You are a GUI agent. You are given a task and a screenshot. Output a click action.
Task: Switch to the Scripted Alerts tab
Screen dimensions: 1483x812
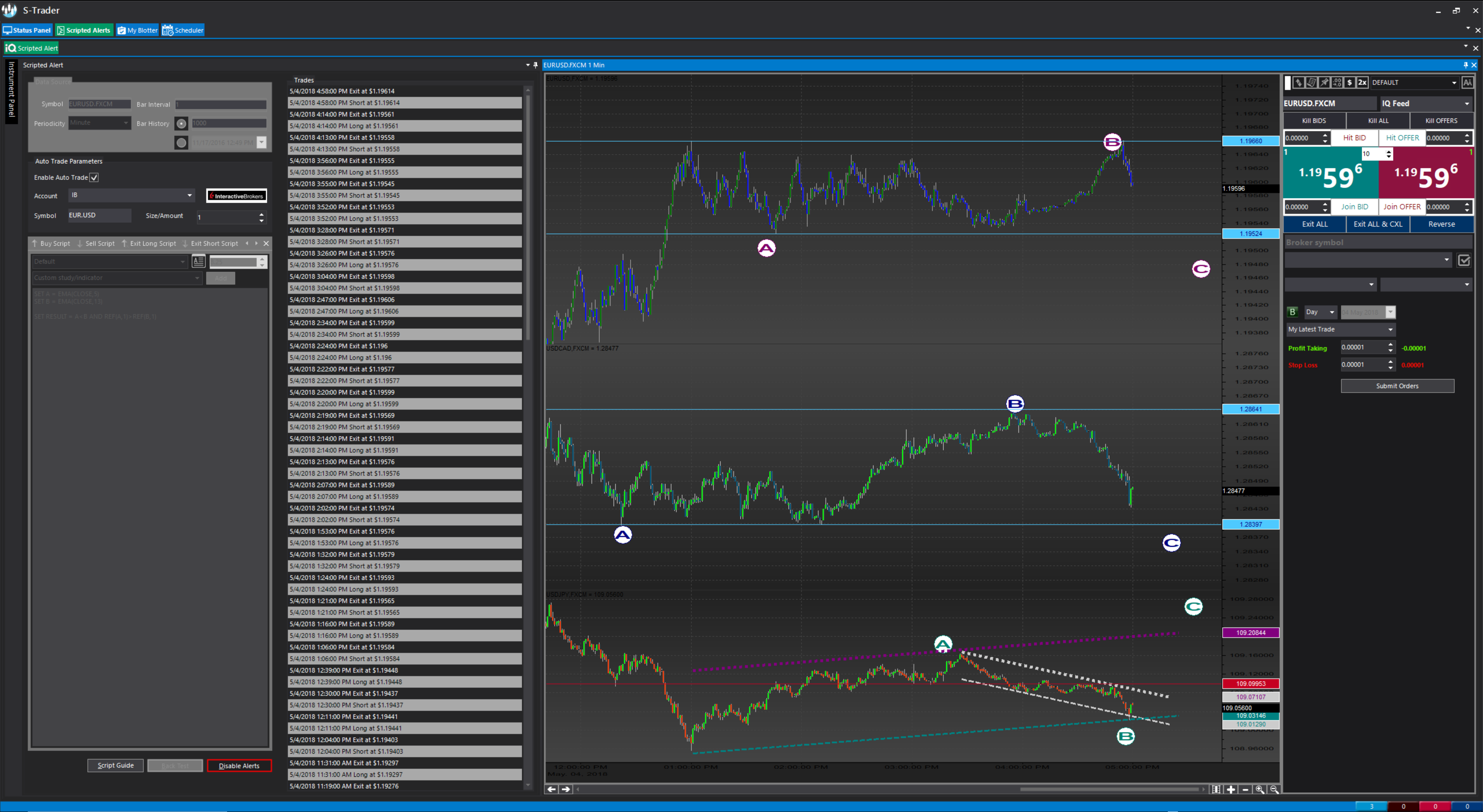tap(83, 30)
